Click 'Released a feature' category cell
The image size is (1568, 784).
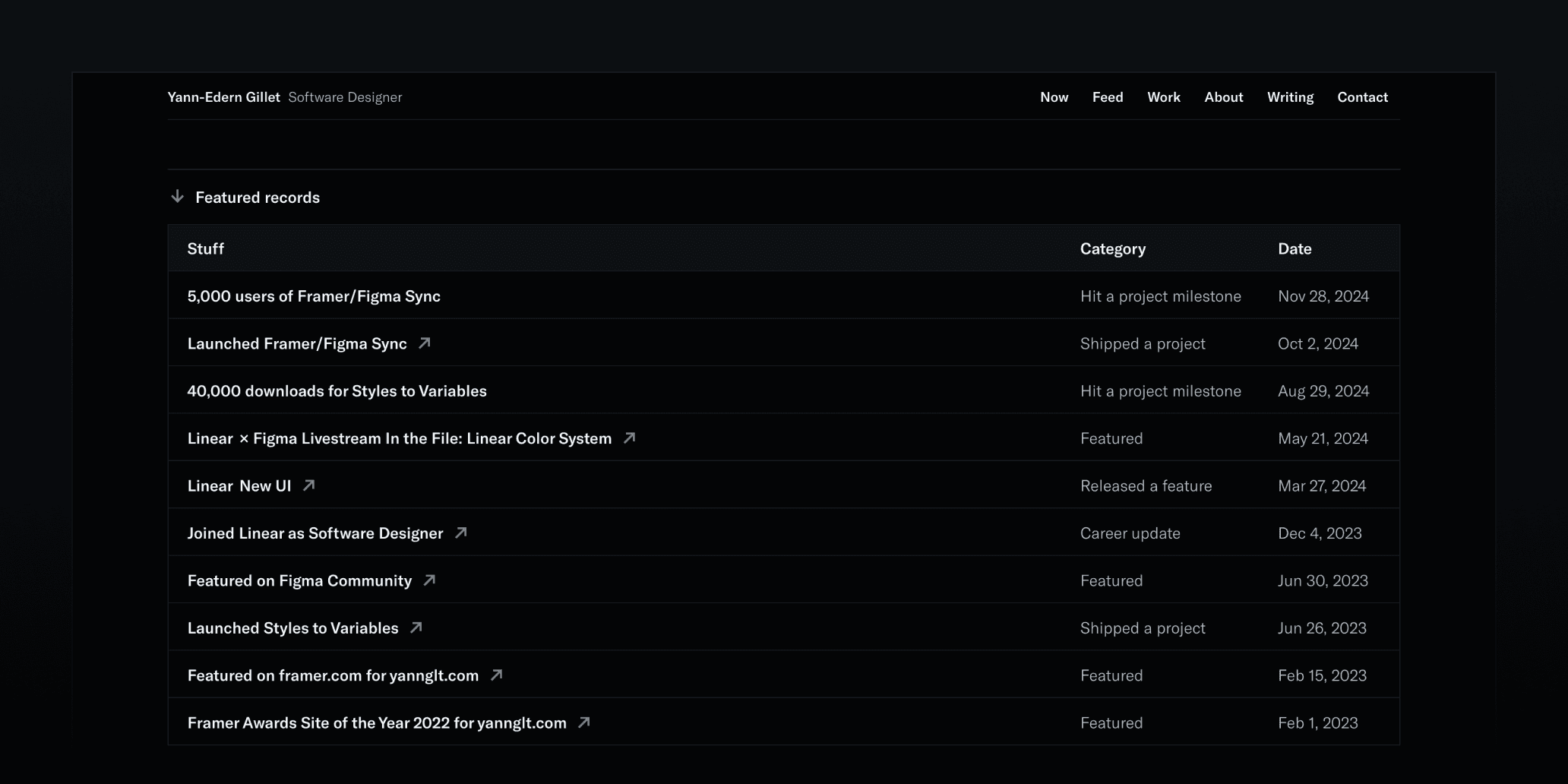click(x=1146, y=485)
